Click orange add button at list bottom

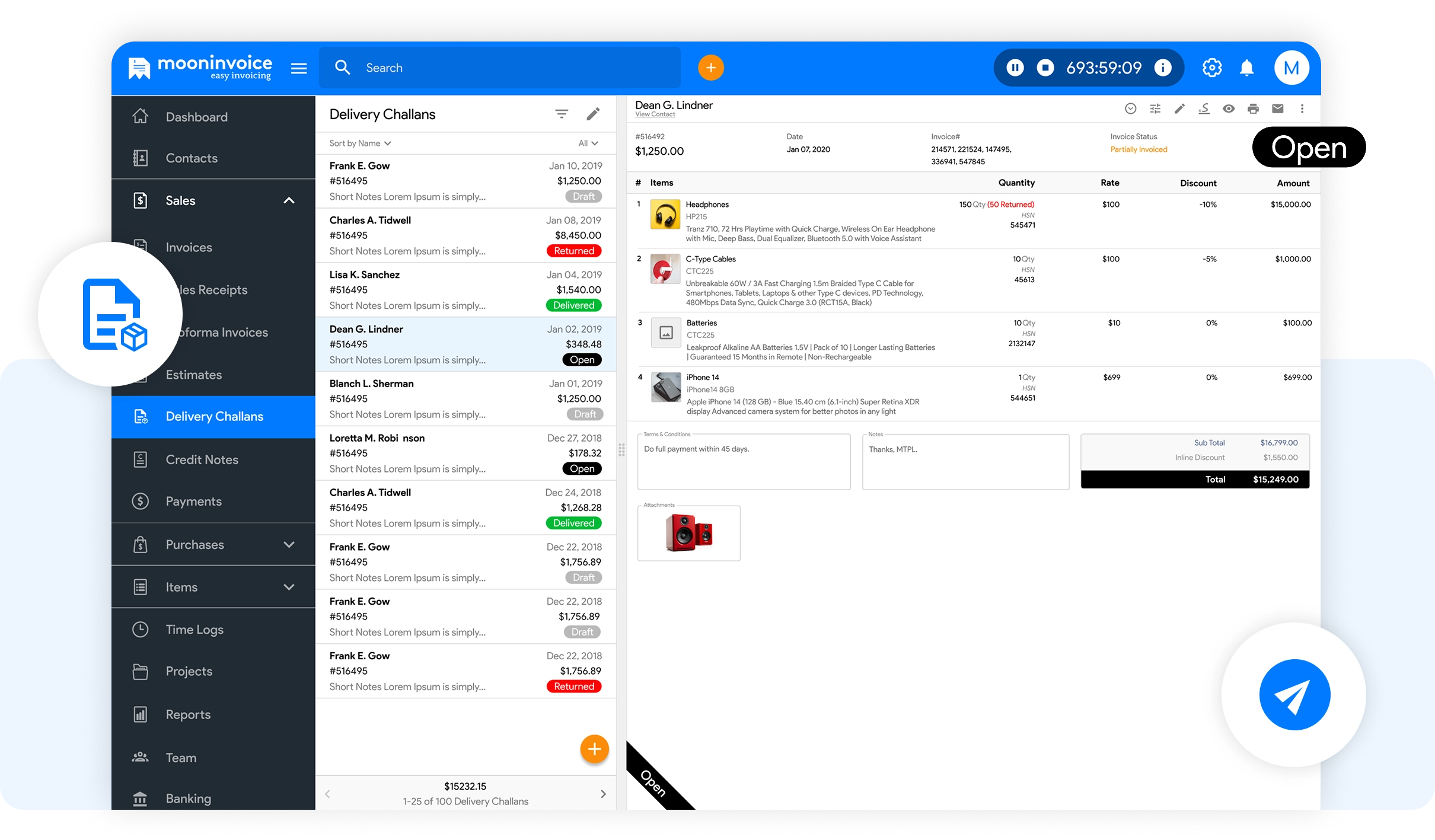pos(594,749)
